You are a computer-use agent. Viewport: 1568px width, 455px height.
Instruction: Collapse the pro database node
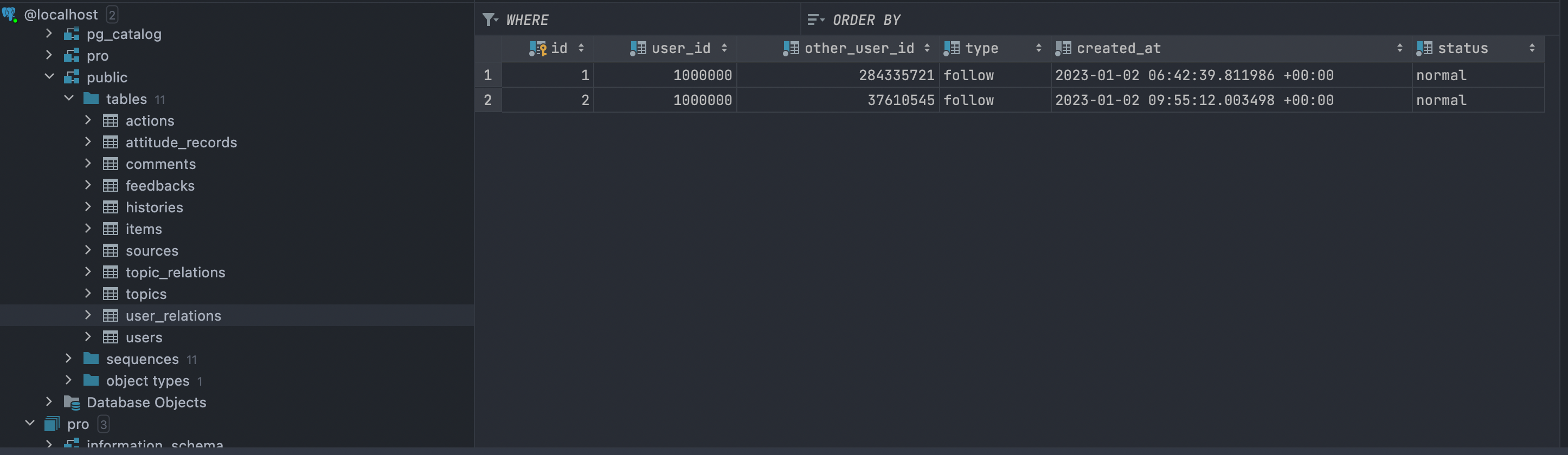(x=30, y=424)
